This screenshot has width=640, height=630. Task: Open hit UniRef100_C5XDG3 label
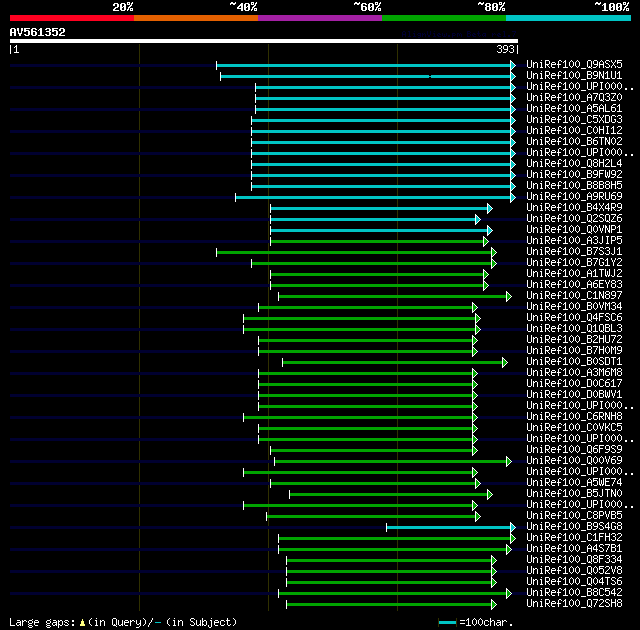coord(574,120)
